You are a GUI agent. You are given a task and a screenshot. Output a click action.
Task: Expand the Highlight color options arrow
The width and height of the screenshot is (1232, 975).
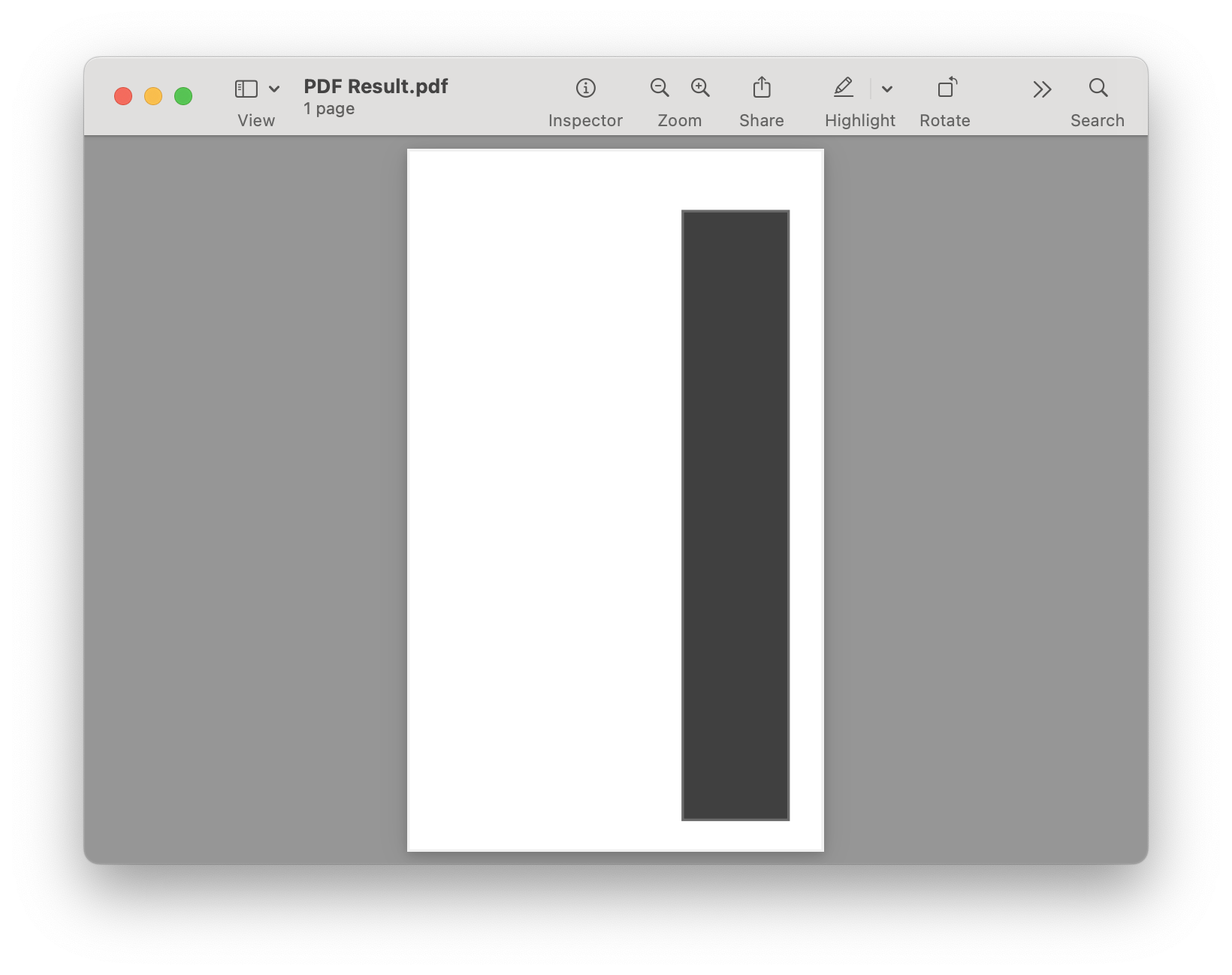887,89
